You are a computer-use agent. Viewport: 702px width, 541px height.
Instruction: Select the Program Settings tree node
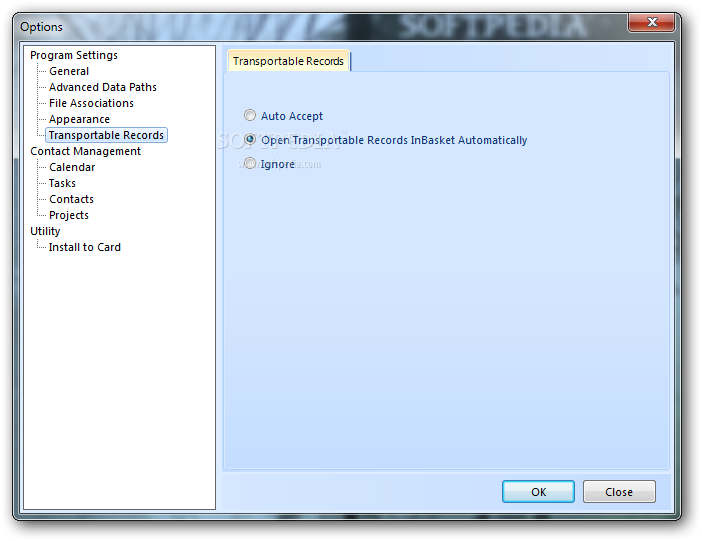pyautogui.click(x=74, y=55)
